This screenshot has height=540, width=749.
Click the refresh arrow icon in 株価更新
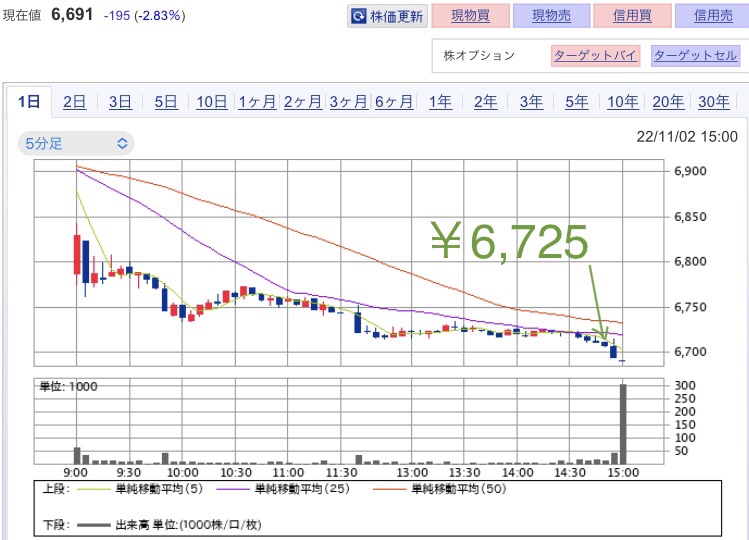tap(358, 17)
